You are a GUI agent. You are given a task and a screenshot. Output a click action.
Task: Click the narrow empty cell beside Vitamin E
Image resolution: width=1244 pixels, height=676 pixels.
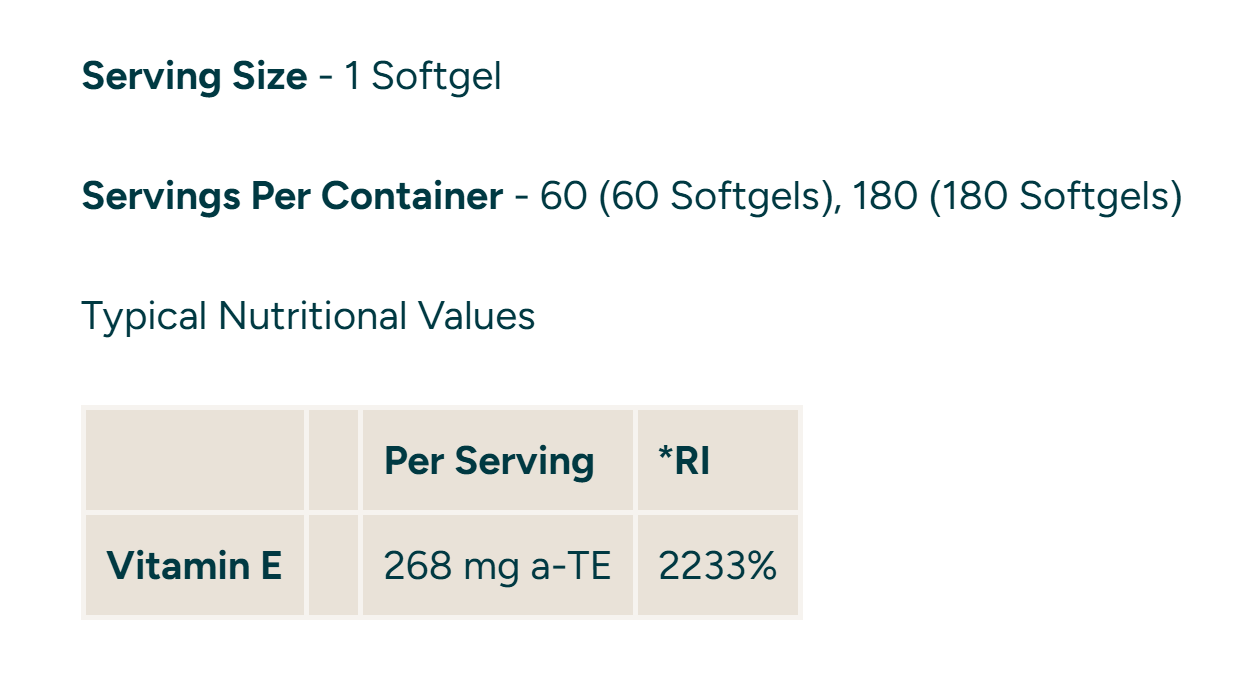click(x=333, y=566)
